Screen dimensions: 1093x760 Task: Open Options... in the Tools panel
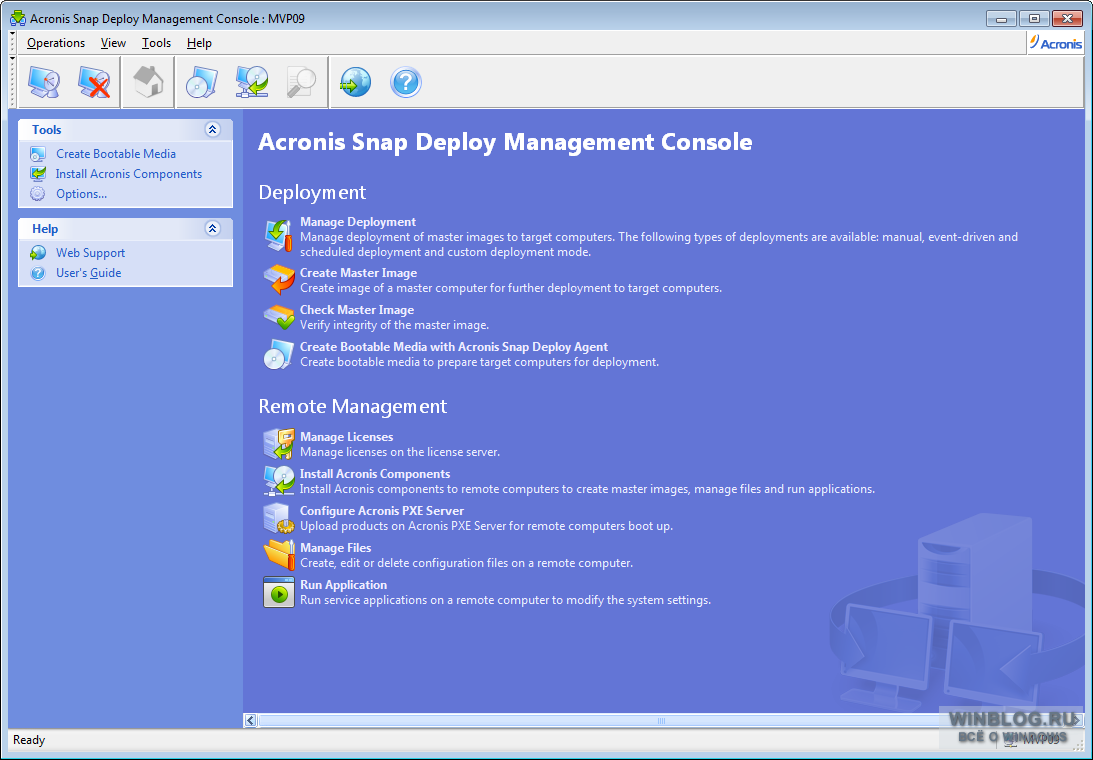click(82, 194)
